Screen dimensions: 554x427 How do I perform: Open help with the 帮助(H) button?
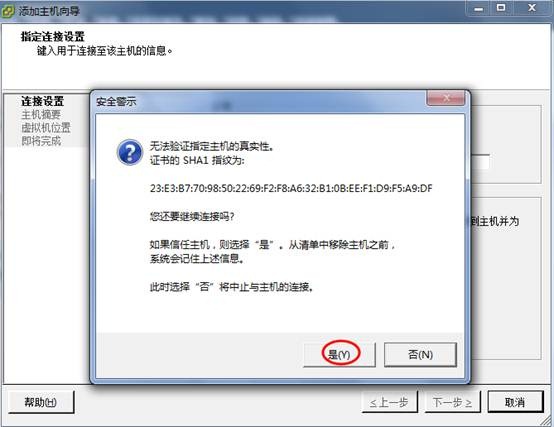point(41,402)
